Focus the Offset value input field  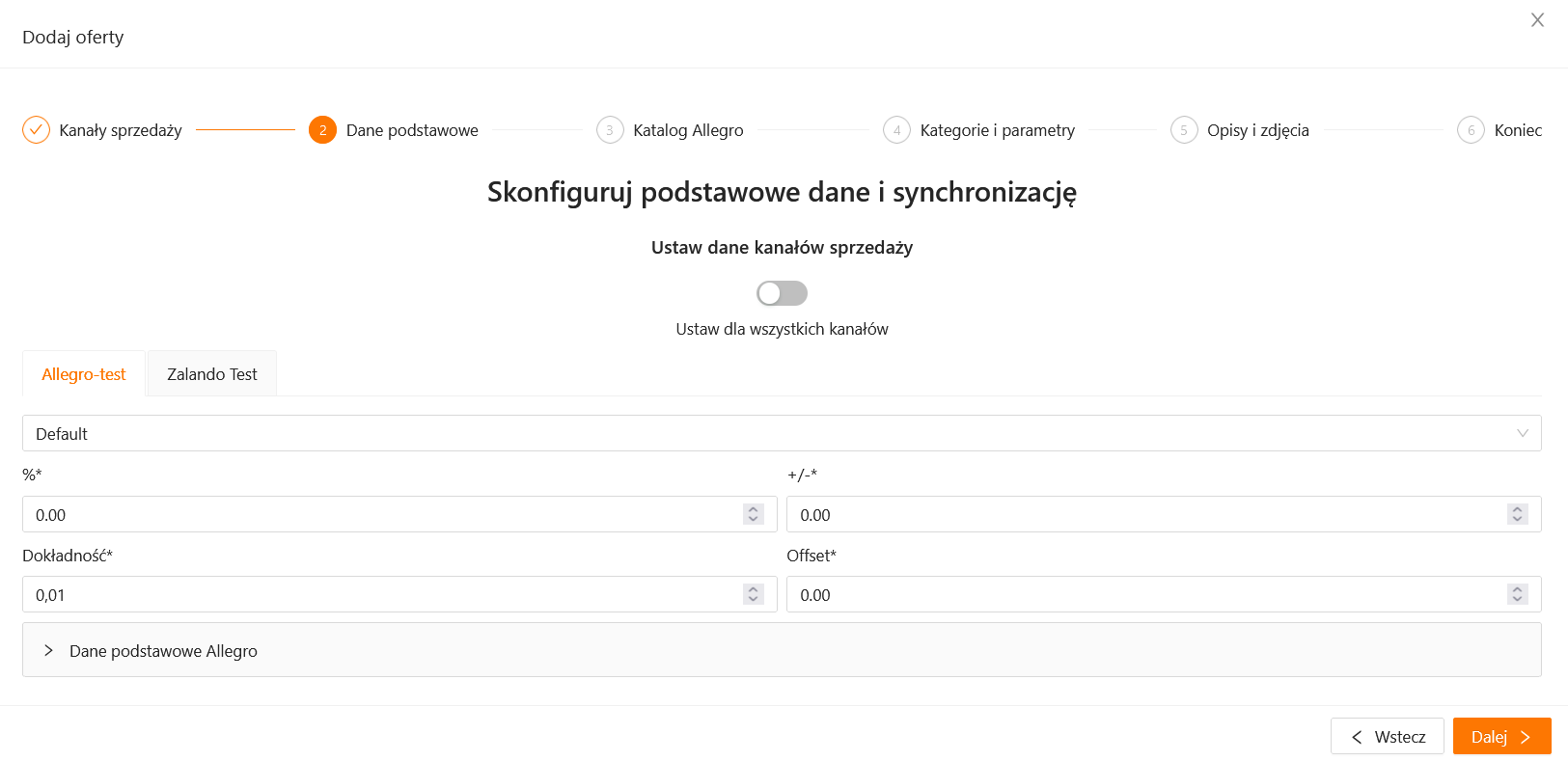pos(1143,595)
